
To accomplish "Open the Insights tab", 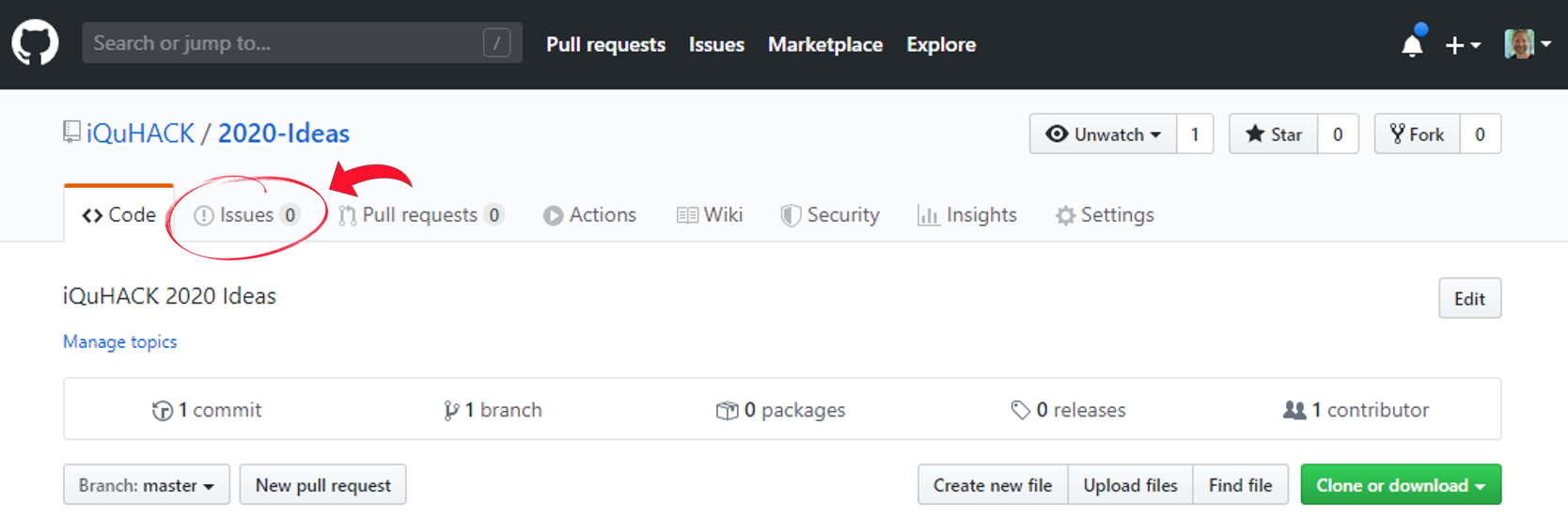I will pos(967,215).
